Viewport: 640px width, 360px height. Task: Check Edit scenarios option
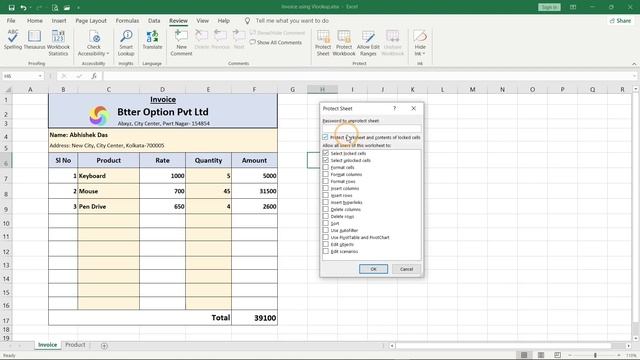326,251
